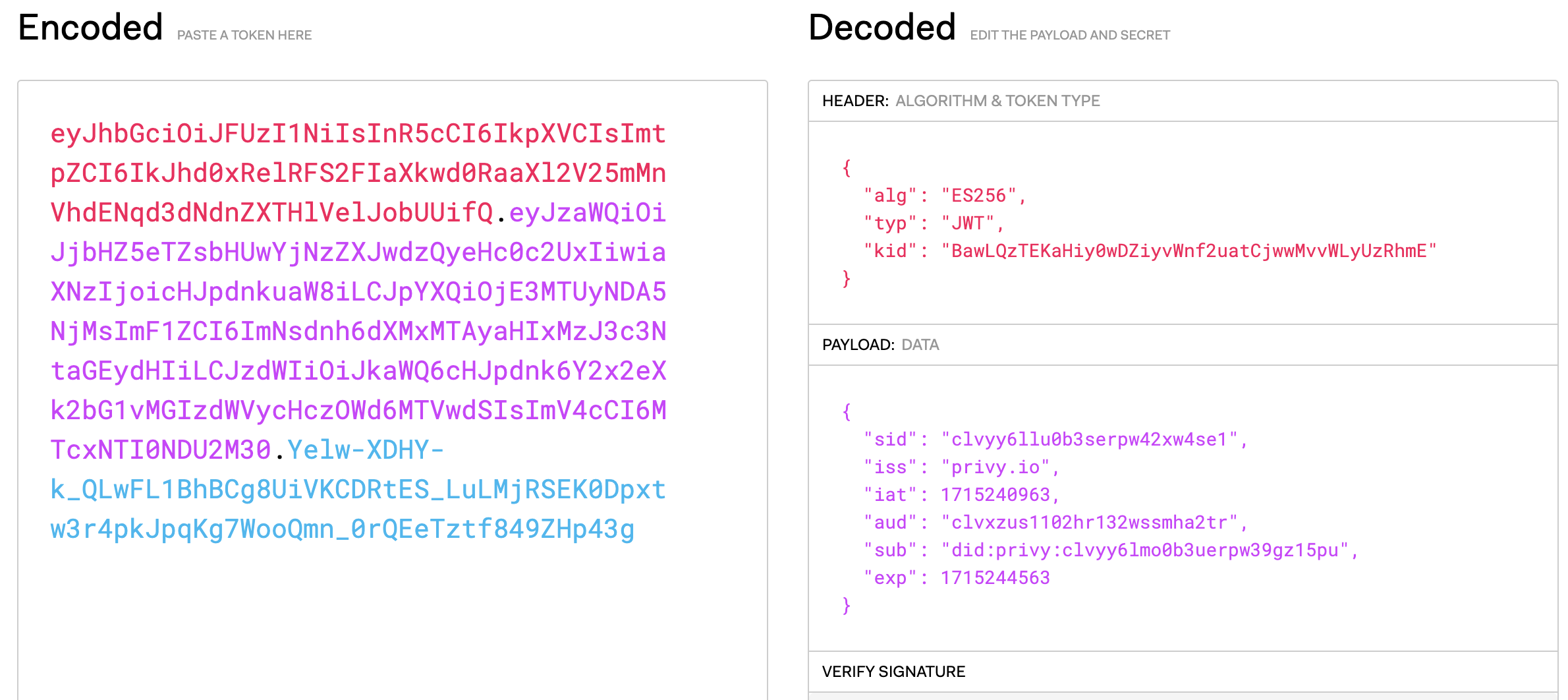Click the iat value 1715240963

(x=995, y=495)
